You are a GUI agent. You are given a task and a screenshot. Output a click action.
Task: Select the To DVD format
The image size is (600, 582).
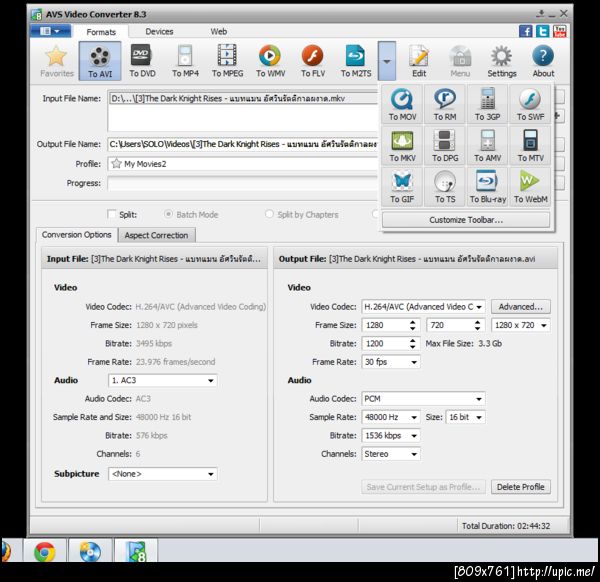coord(142,61)
